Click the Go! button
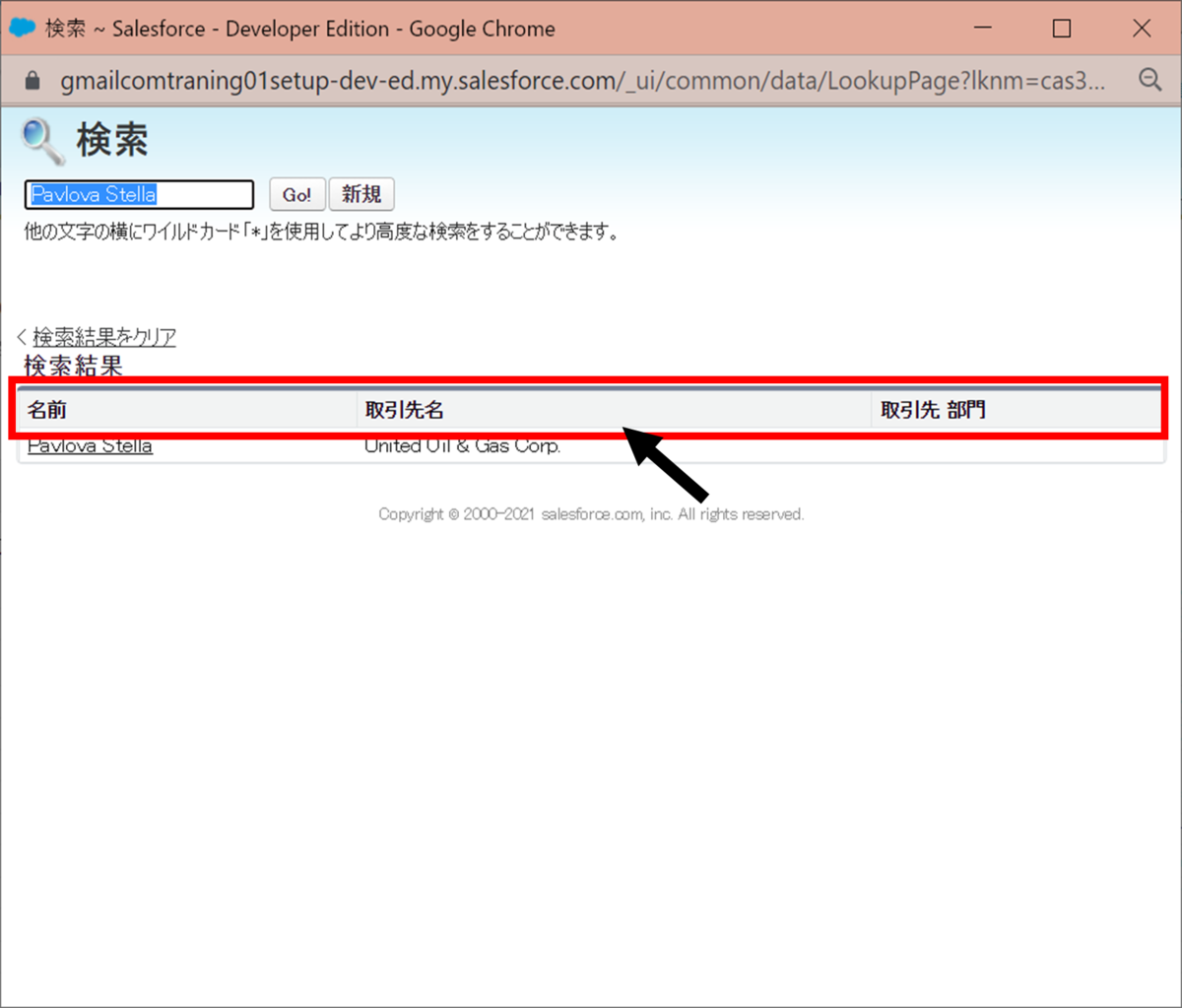 [296, 194]
